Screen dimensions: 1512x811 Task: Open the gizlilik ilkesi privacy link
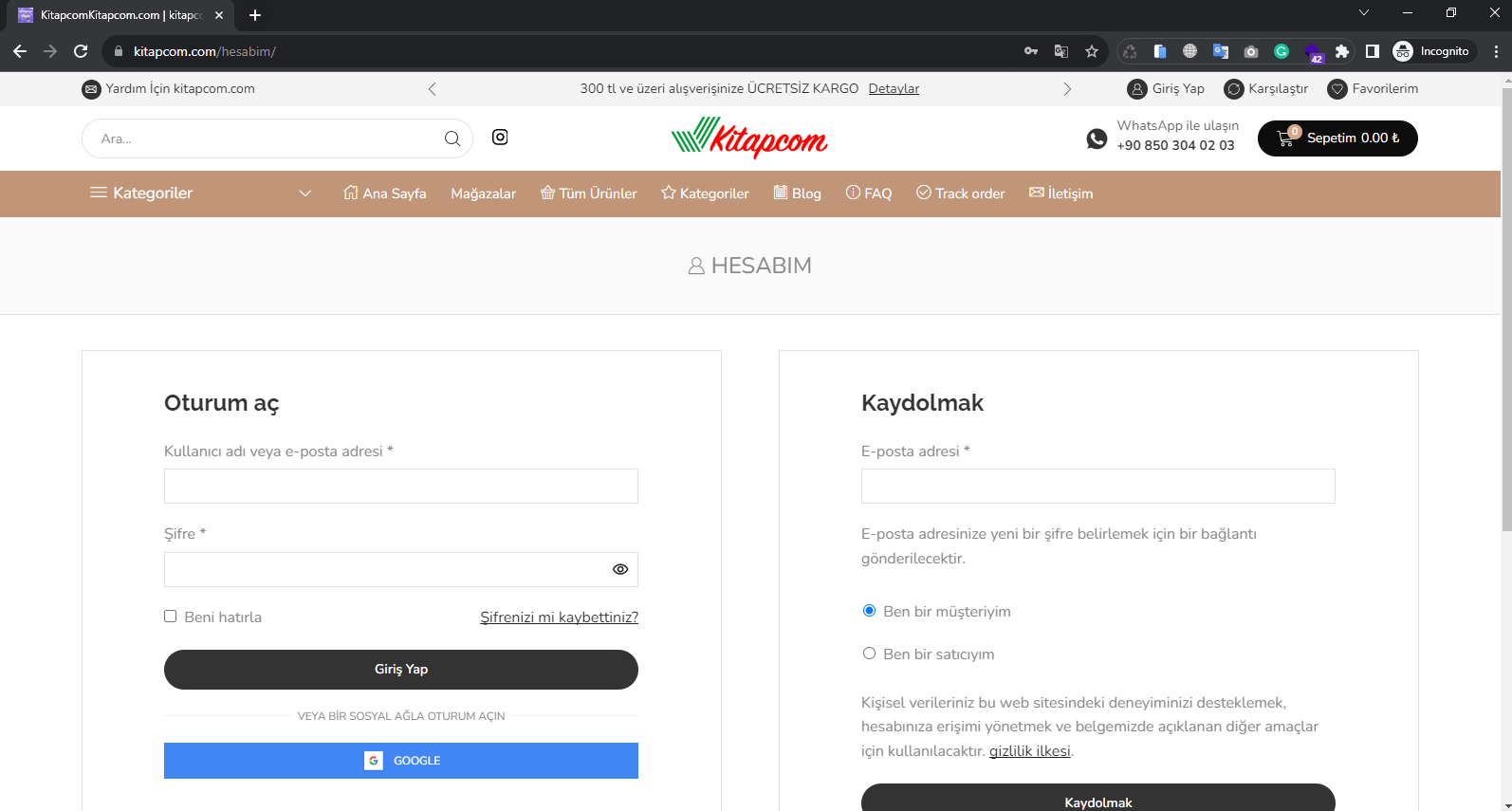(1030, 751)
